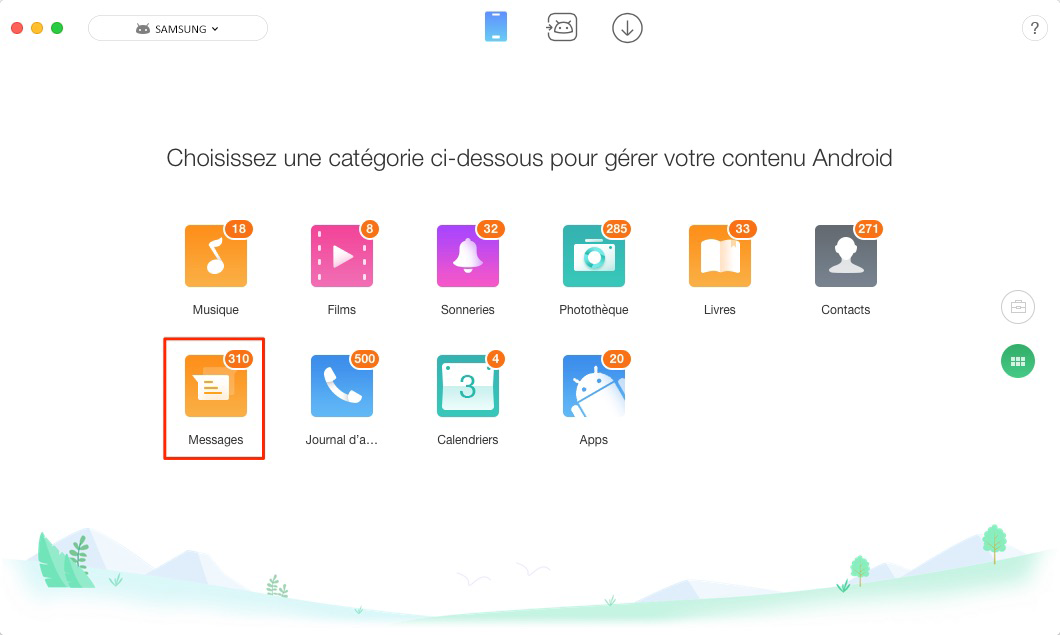Open the Films category icon
The width and height of the screenshot is (1060, 635).
tap(341, 257)
